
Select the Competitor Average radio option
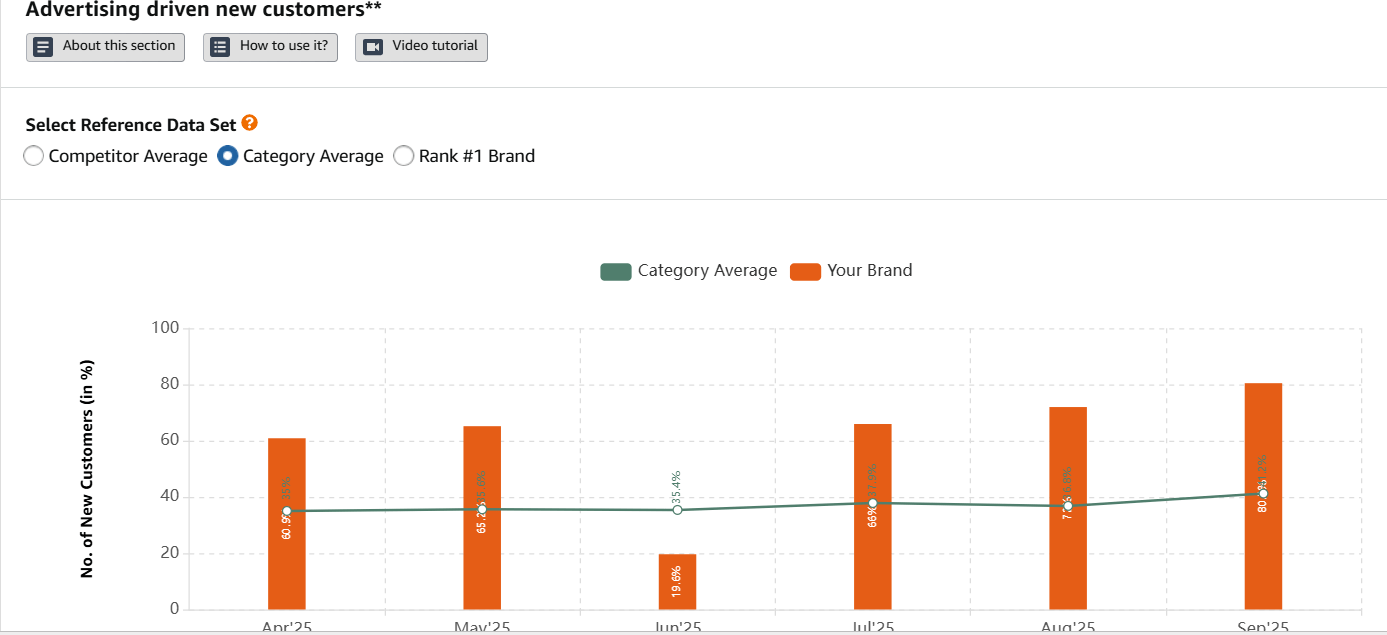[34, 156]
